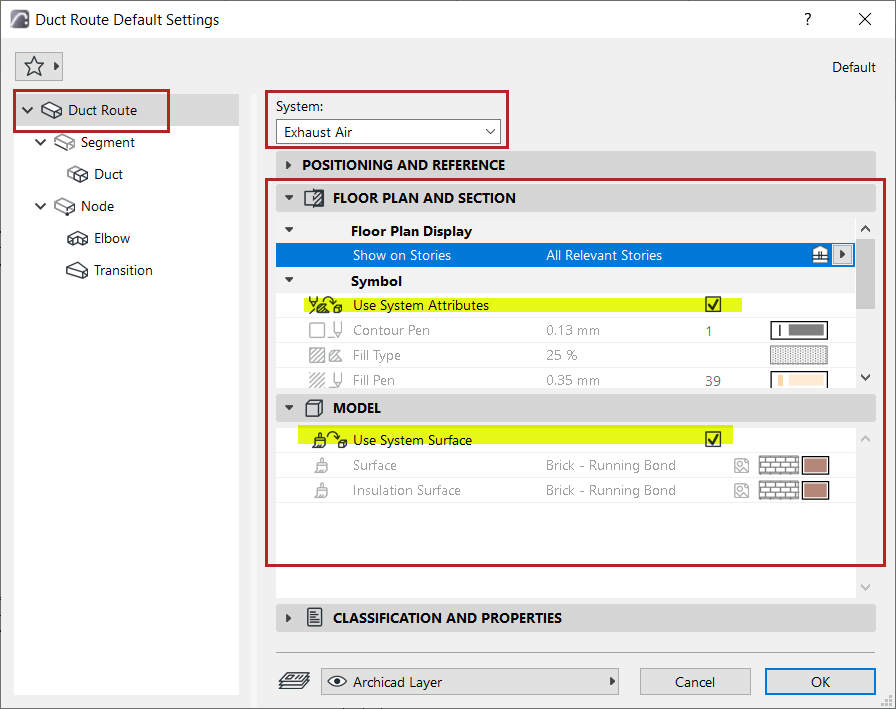Click the OK button
The image size is (896, 709).
(820, 682)
